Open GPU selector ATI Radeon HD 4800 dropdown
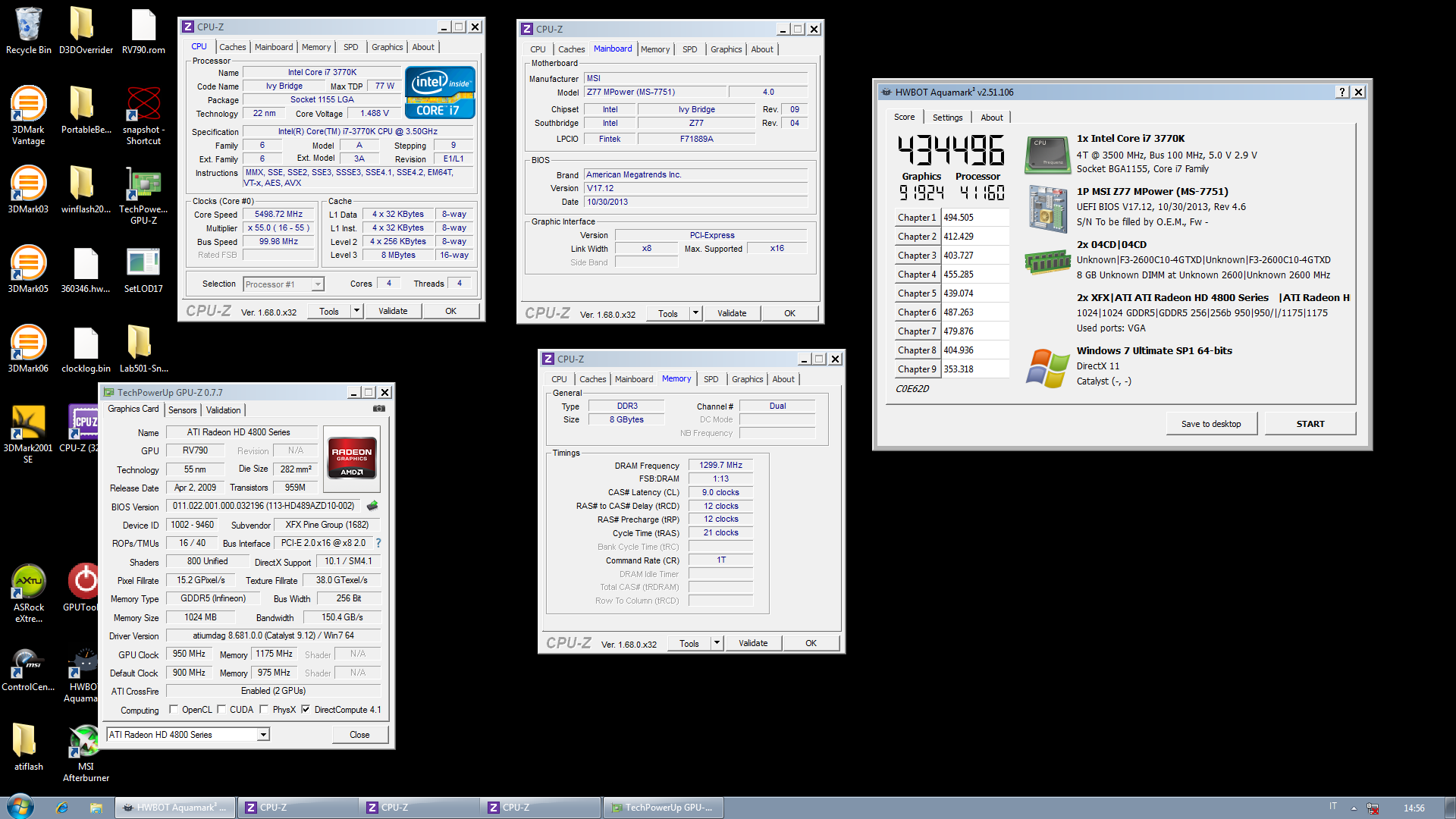The image size is (1456, 819). coord(188,735)
